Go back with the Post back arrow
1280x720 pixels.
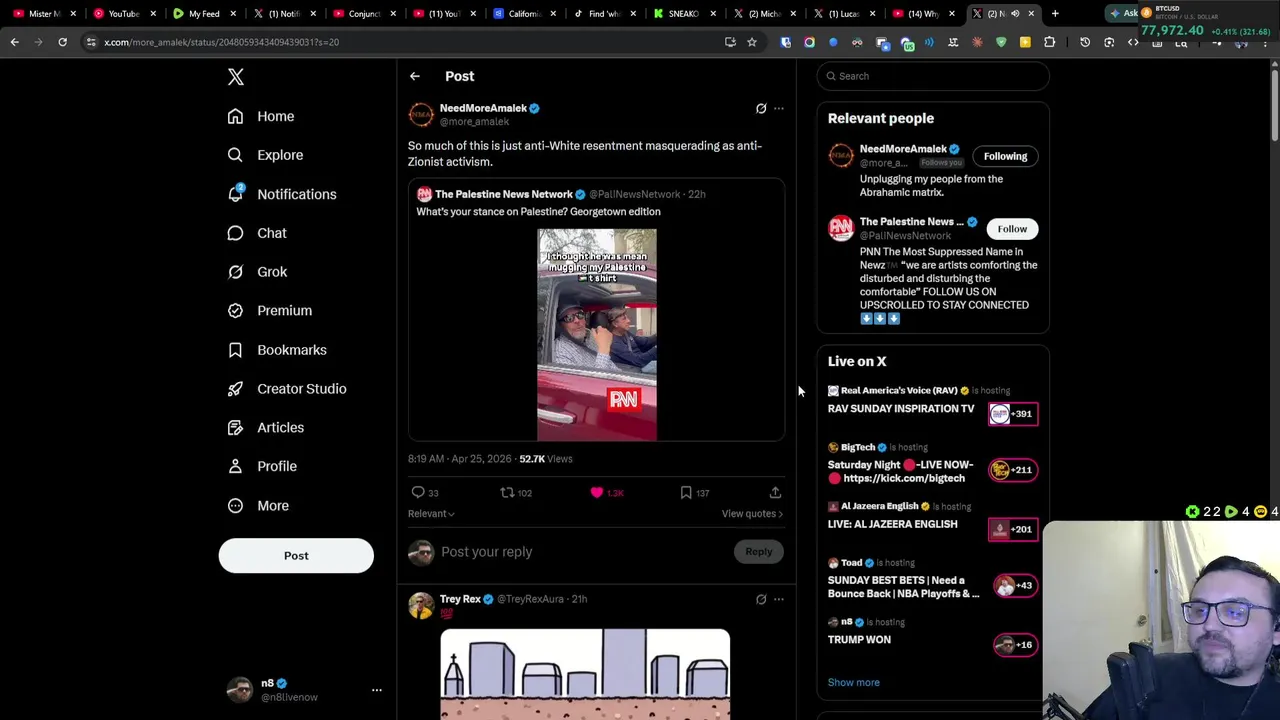click(414, 76)
